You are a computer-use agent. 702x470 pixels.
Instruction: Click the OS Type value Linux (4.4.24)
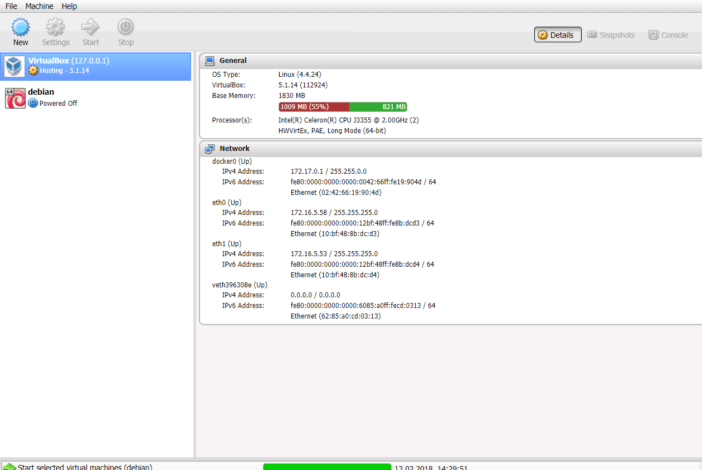click(300, 75)
